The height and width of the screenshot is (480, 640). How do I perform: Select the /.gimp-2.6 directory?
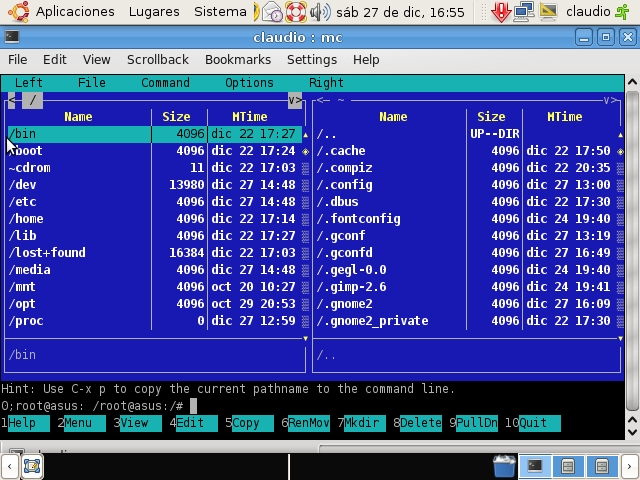tap(468, 287)
